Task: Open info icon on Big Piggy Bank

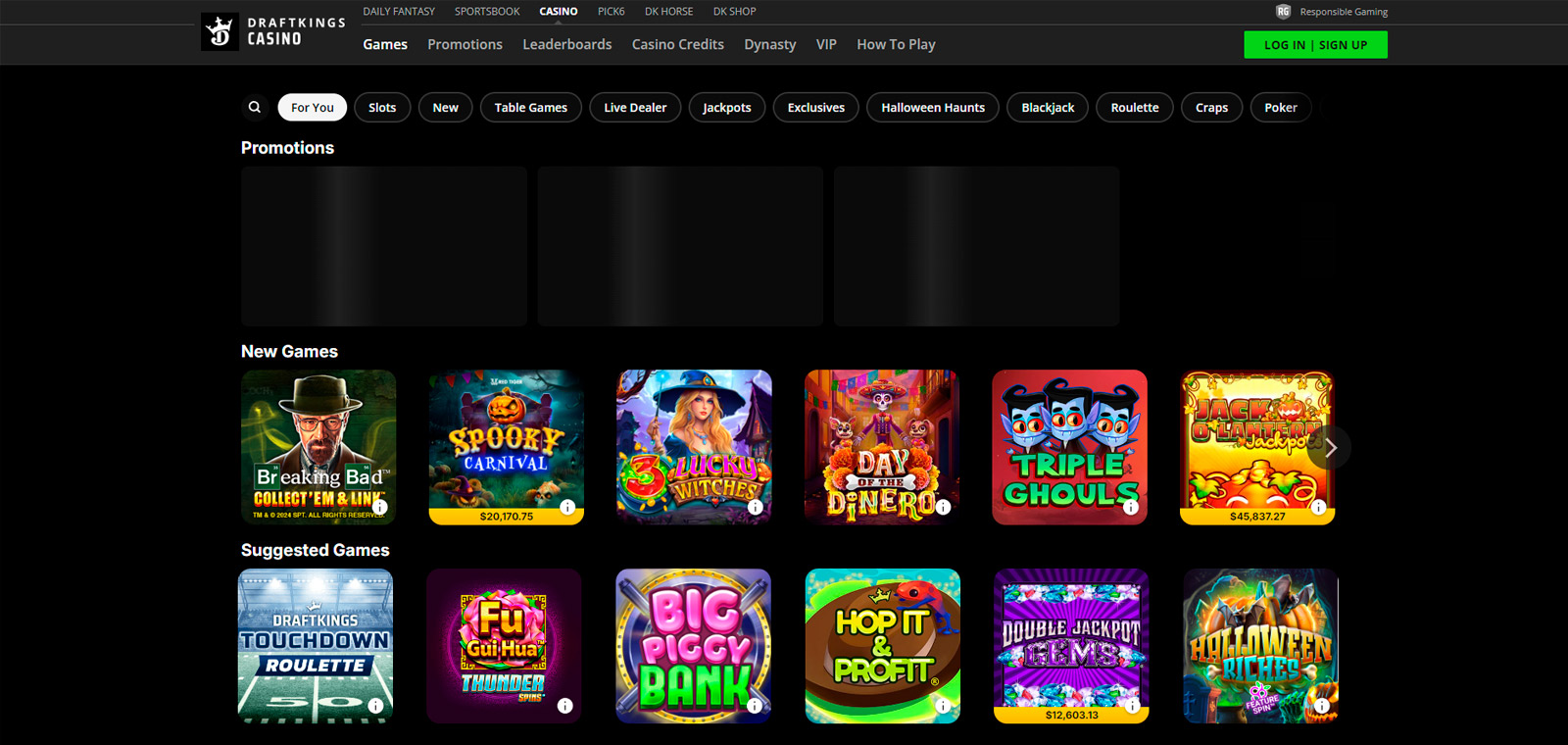Action: pyautogui.click(x=754, y=706)
